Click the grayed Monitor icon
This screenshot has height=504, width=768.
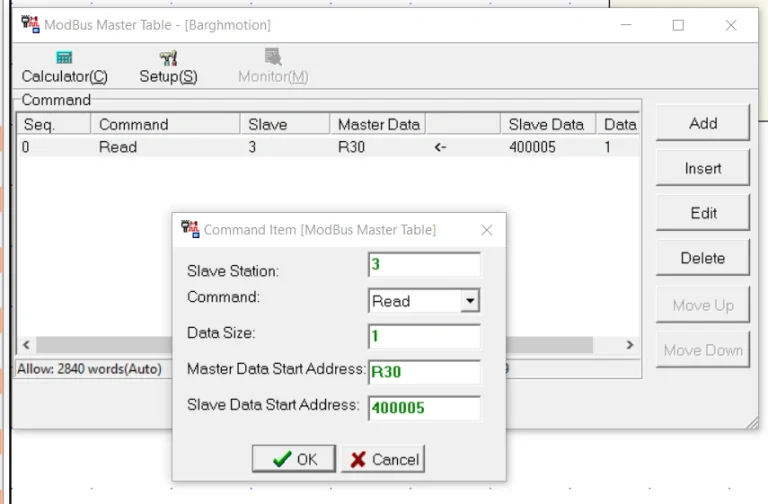273,57
